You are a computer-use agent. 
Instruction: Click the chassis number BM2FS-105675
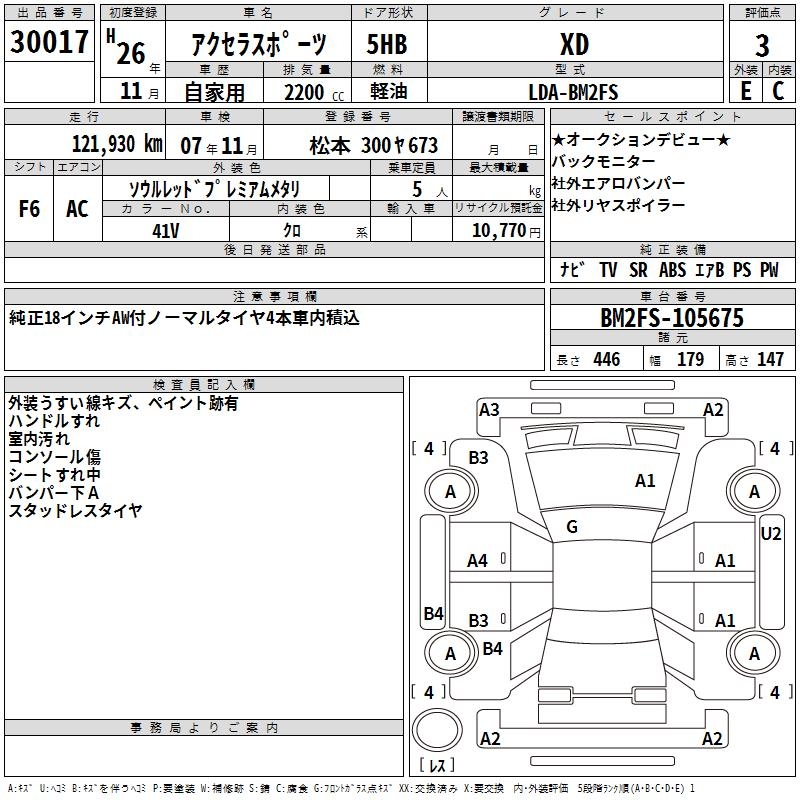(x=672, y=318)
